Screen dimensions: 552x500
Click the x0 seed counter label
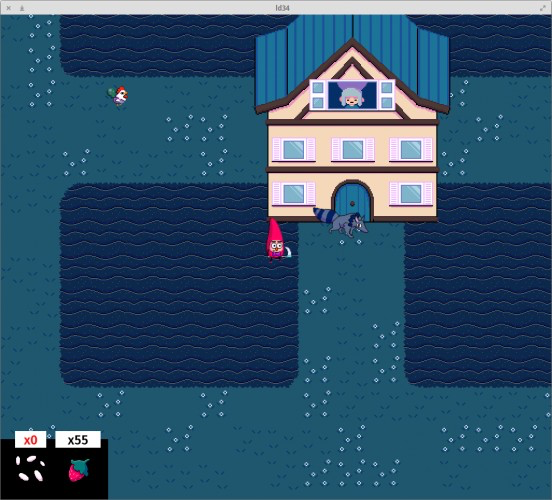[x=30, y=440]
